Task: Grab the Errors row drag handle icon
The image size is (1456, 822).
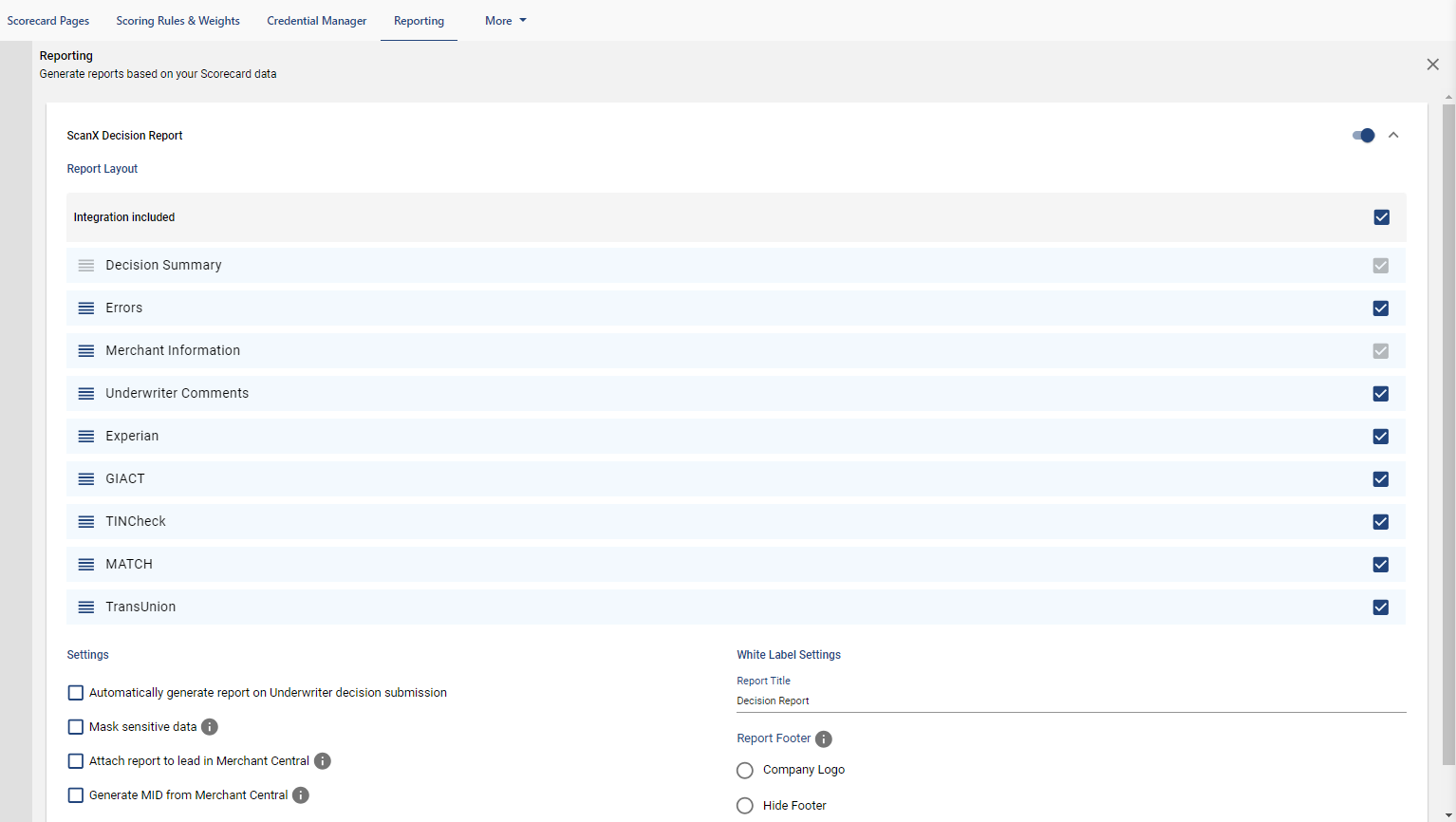Action: click(x=86, y=308)
